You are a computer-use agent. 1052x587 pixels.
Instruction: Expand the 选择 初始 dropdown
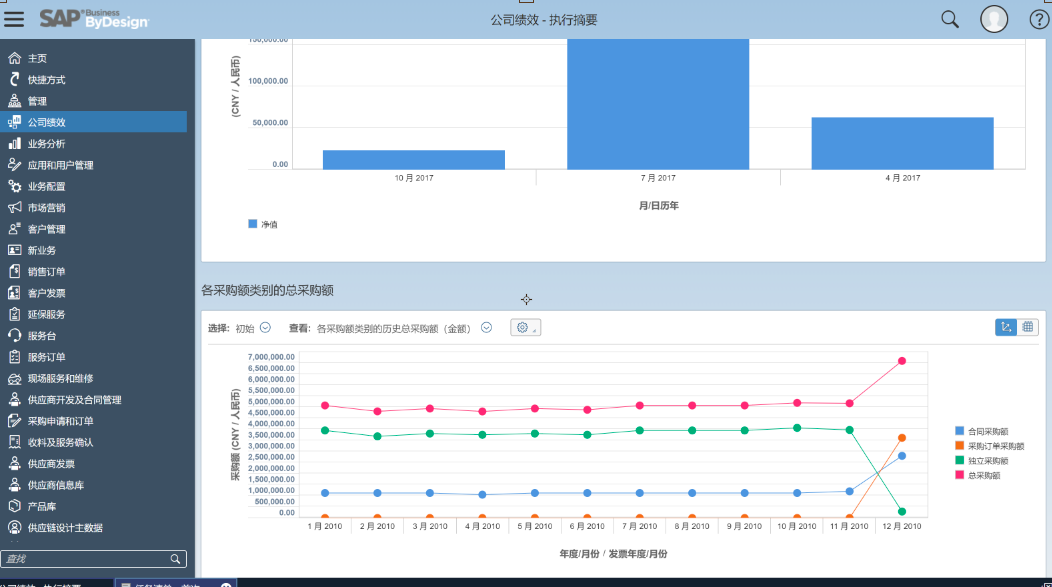click(x=265, y=327)
